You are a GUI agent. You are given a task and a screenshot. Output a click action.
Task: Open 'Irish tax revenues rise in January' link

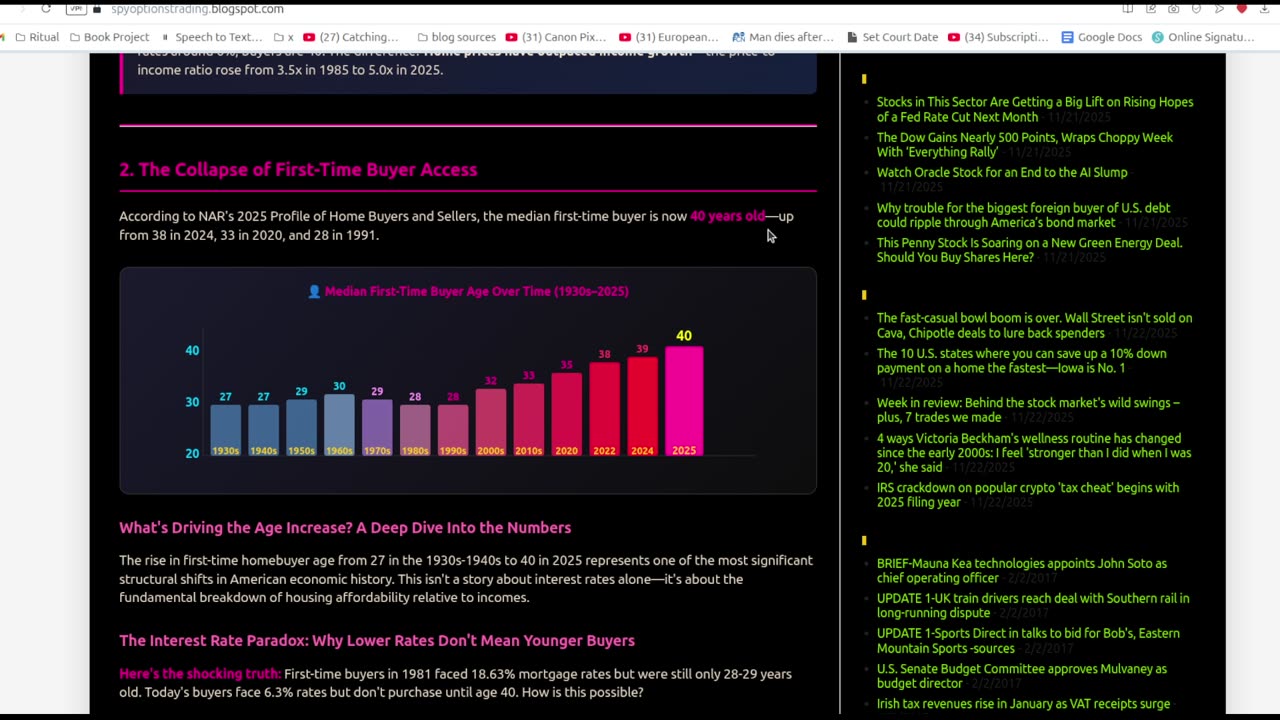[x=1023, y=704]
